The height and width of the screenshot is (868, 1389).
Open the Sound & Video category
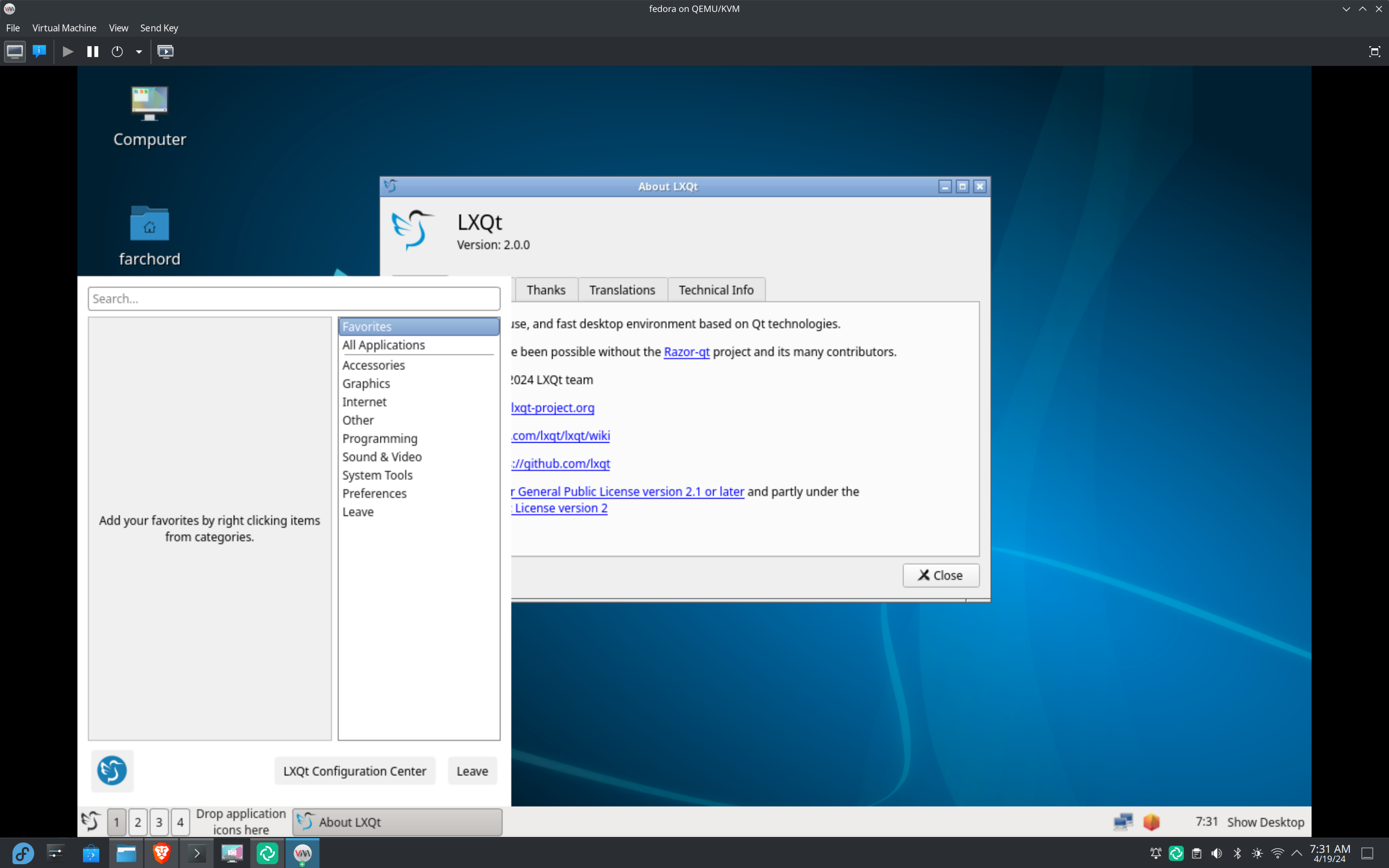[x=419, y=457]
